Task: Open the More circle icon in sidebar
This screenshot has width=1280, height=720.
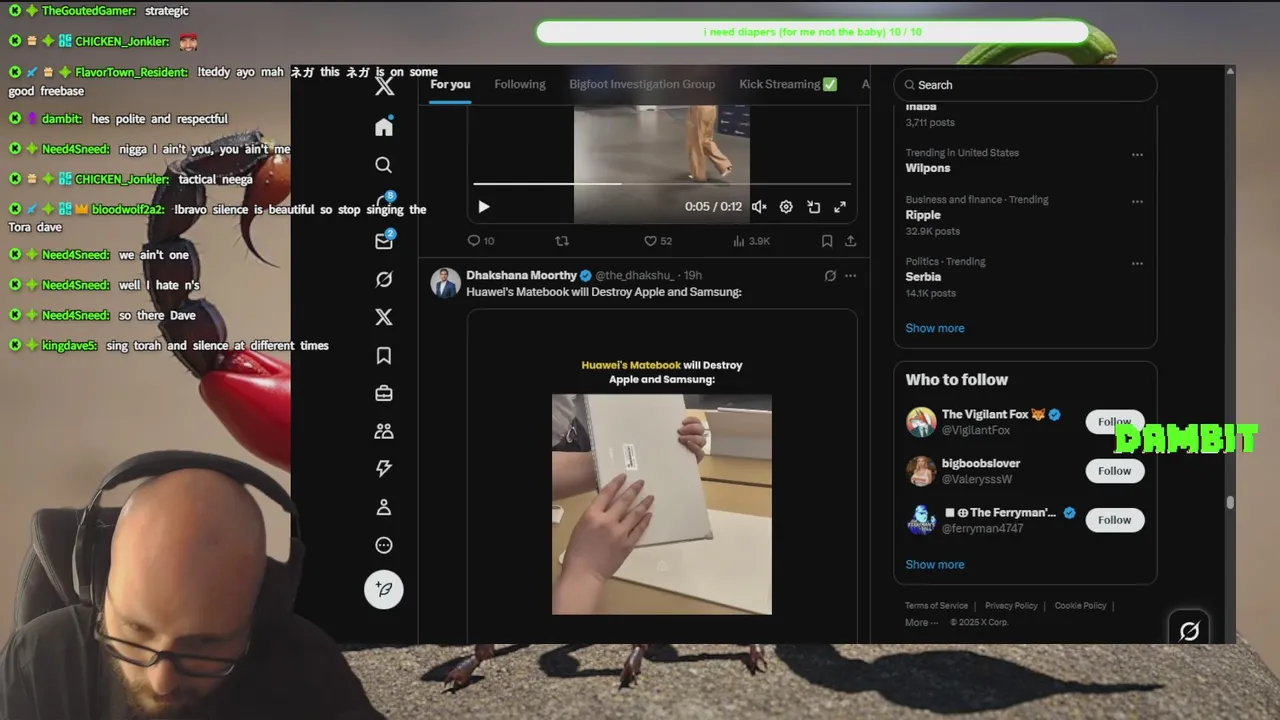Action: (x=384, y=545)
